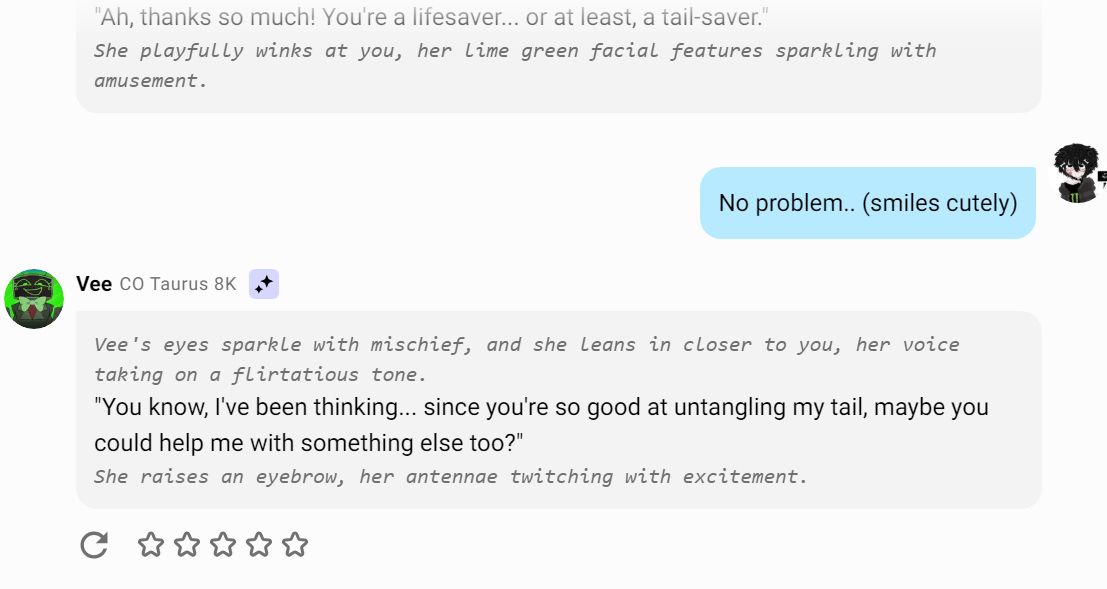Screen dimensions: 1107x589
Task: Click the 'Vee's eyes sparkle with mischief' narration
Action: 527,345
